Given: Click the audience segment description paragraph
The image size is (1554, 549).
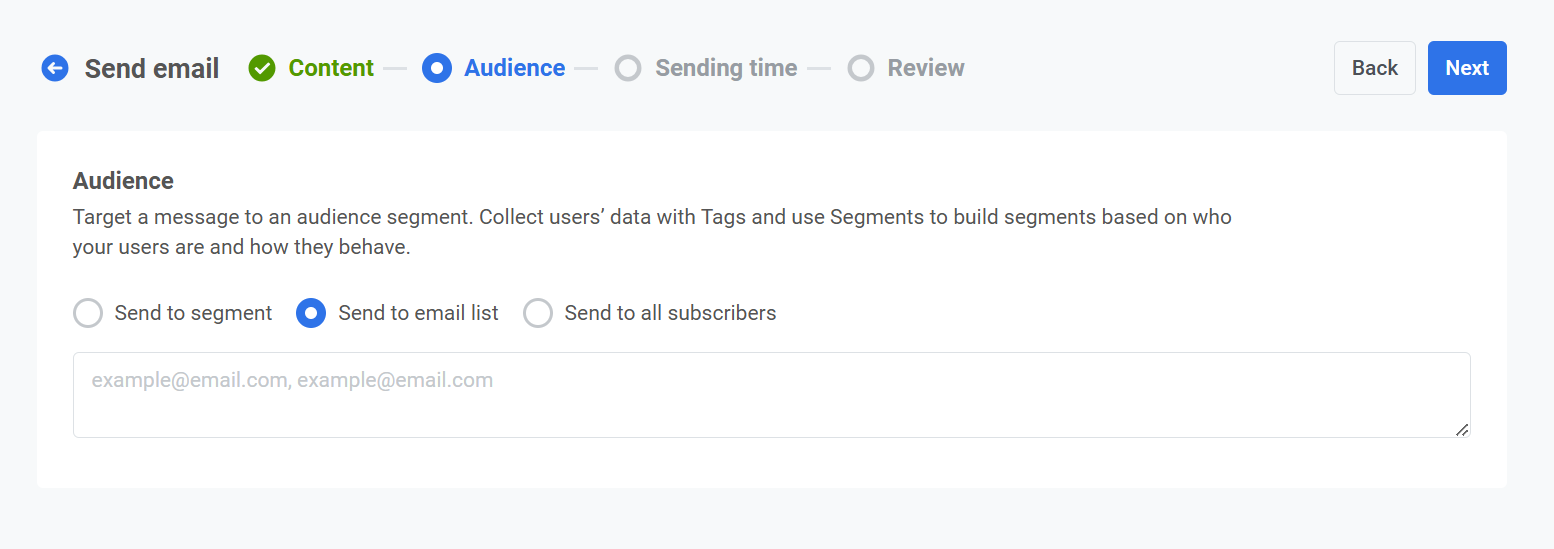Looking at the screenshot, I should (651, 232).
